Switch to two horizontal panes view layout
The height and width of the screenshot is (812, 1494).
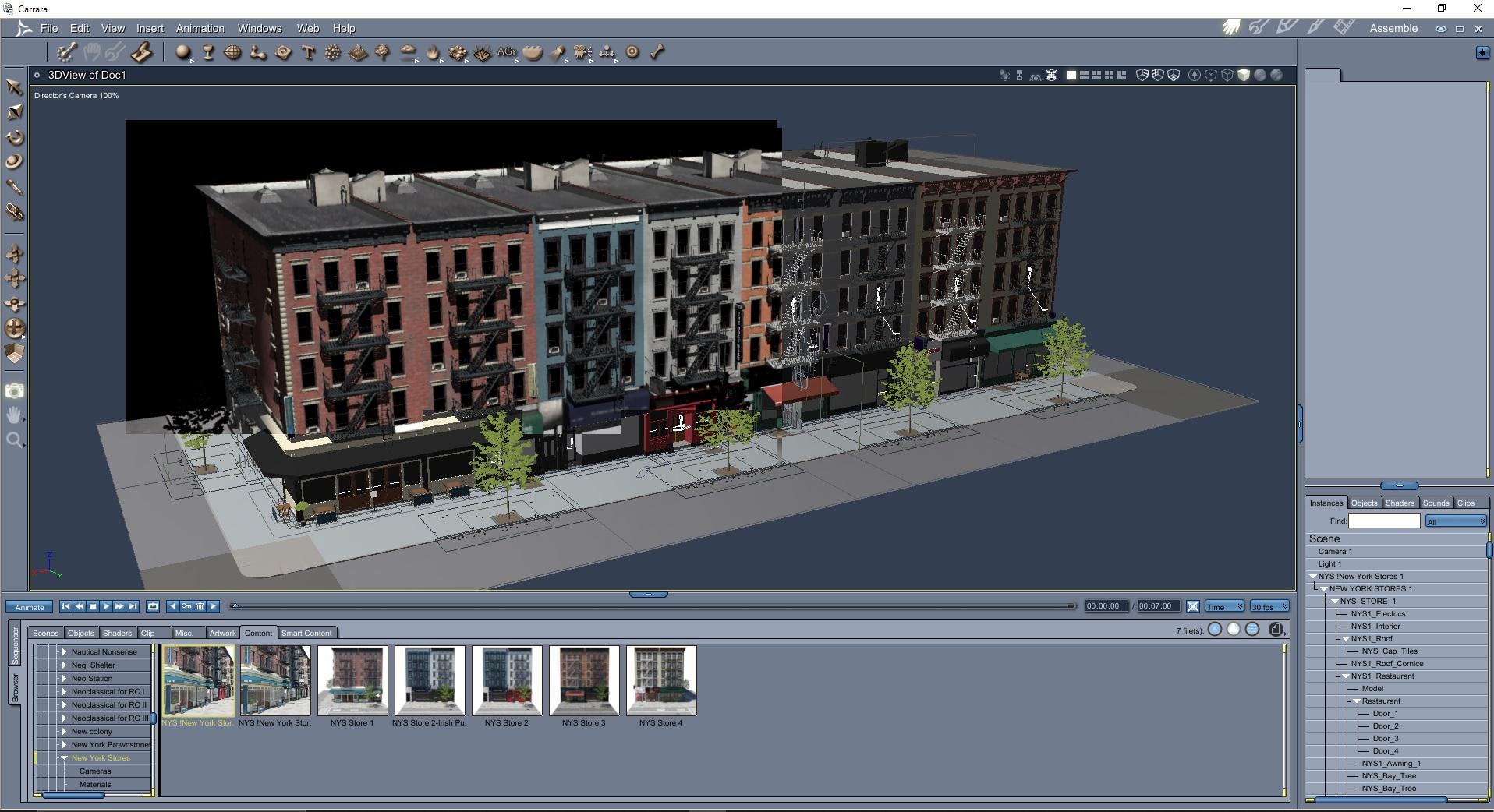pos(1084,76)
